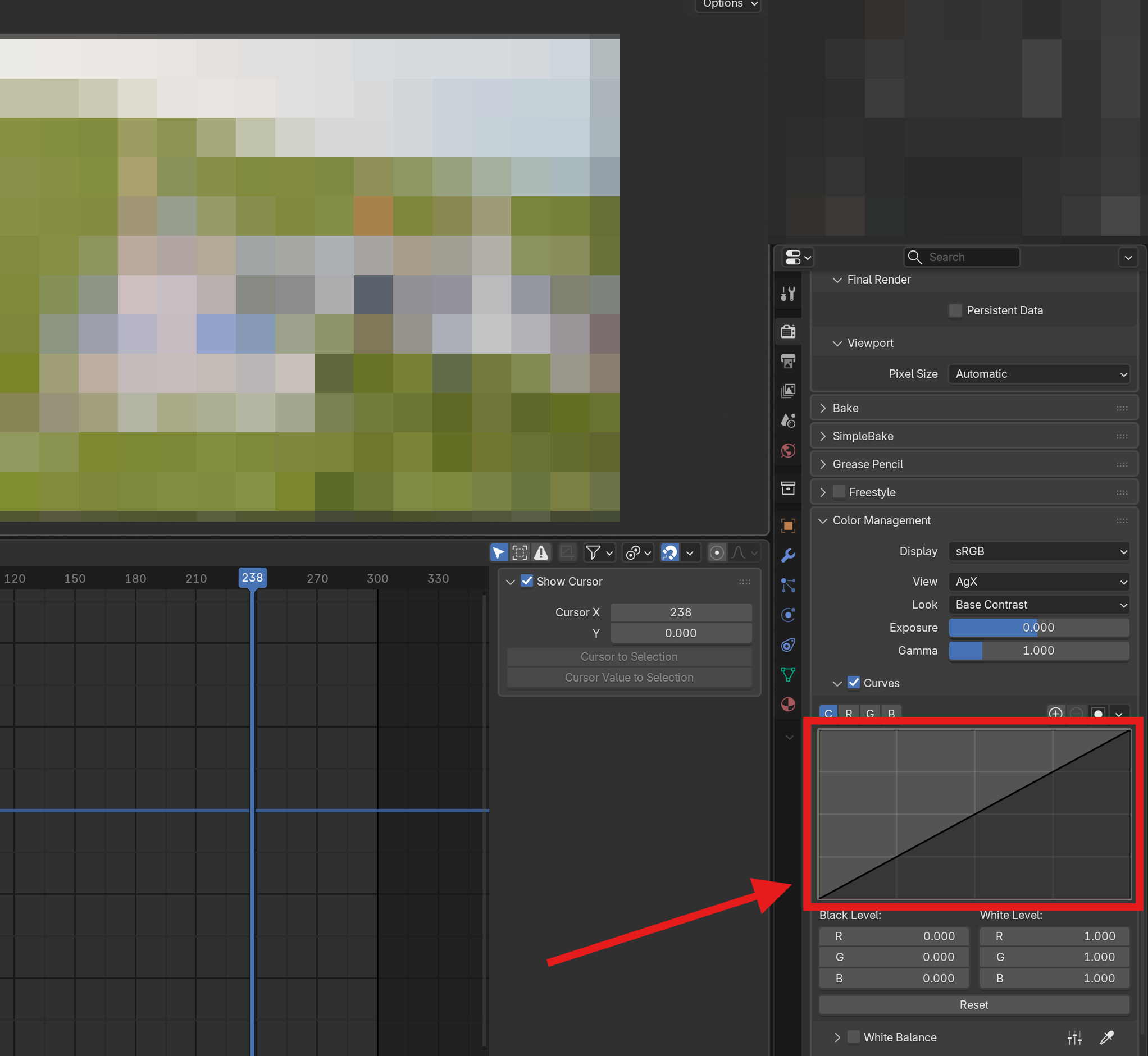This screenshot has width=1148, height=1056.
Task: Click the properties Search field
Action: tap(962, 257)
